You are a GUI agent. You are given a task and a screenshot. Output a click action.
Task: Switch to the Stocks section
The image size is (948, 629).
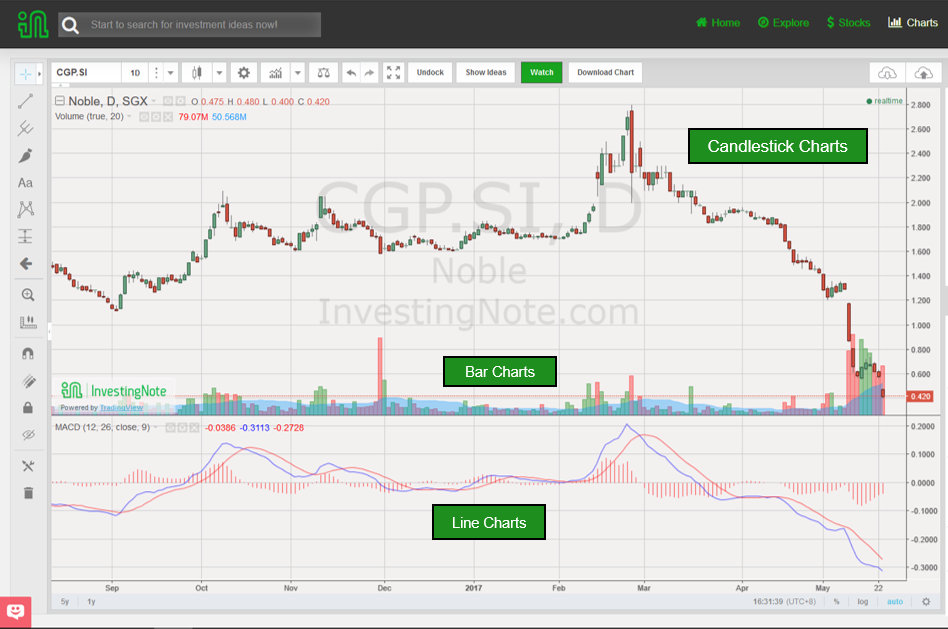pos(848,23)
